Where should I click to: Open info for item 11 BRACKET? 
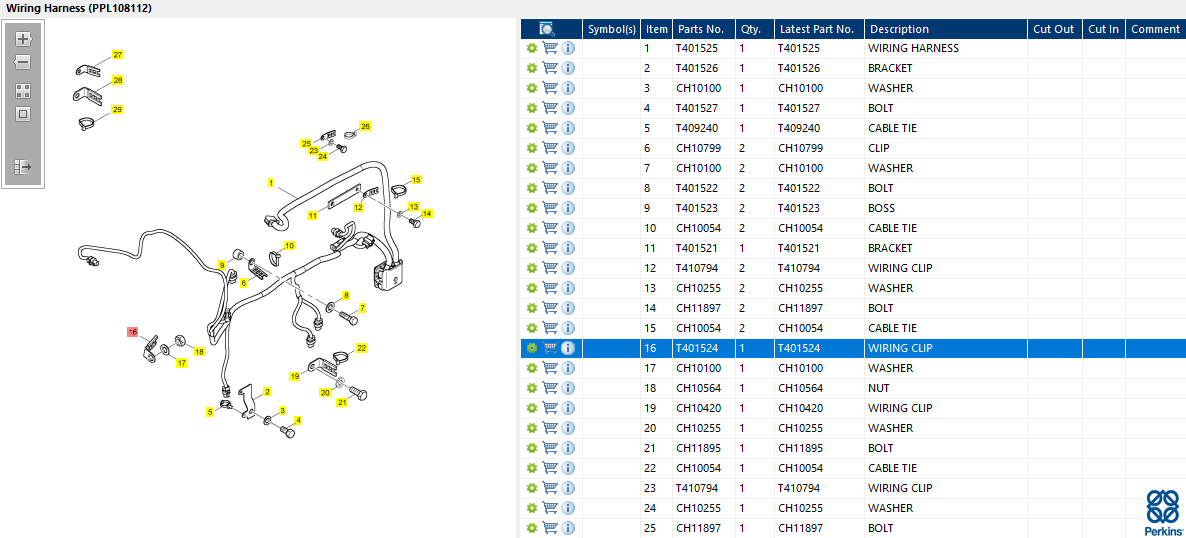[x=568, y=247]
